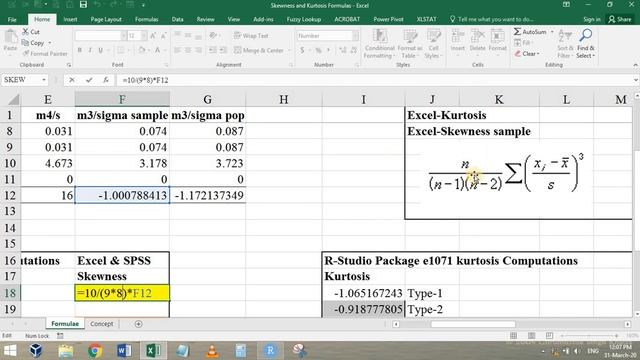Open VLC from the taskbar
640x360 pixels.
(x=212, y=351)
